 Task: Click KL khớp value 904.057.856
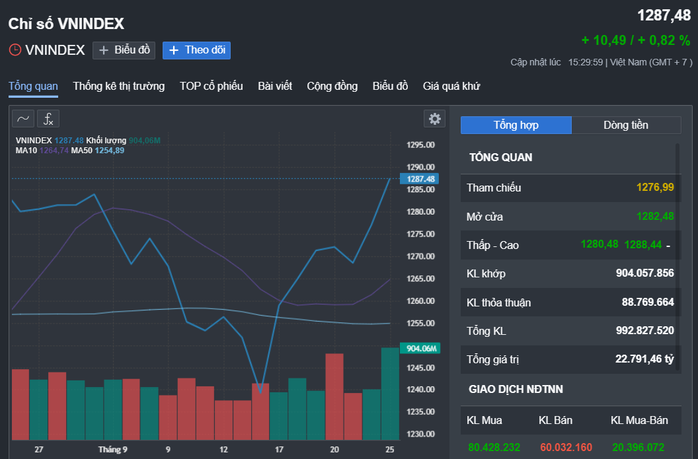click(x=645, y=273)
